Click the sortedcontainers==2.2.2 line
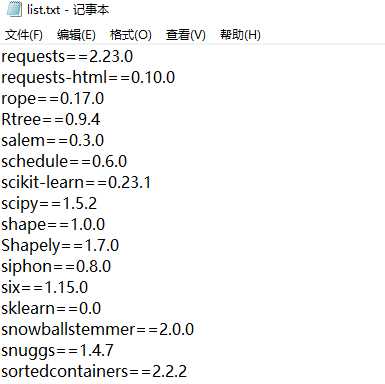 94,371
